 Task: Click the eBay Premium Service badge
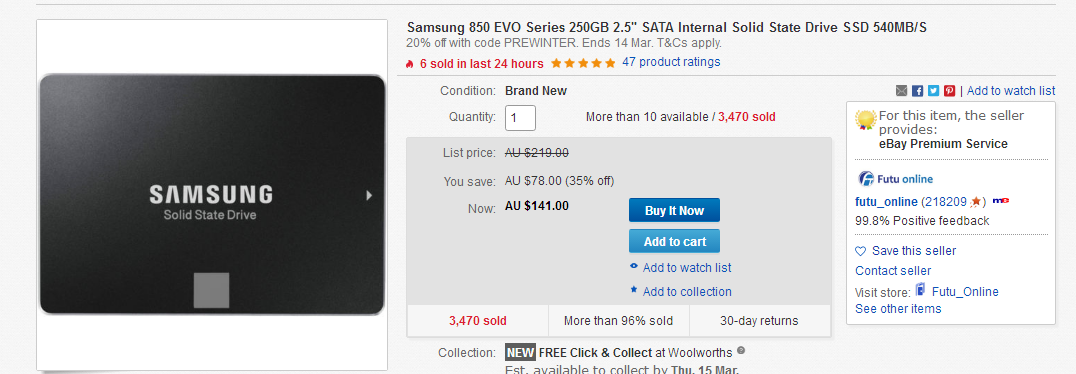pos(866,119)
